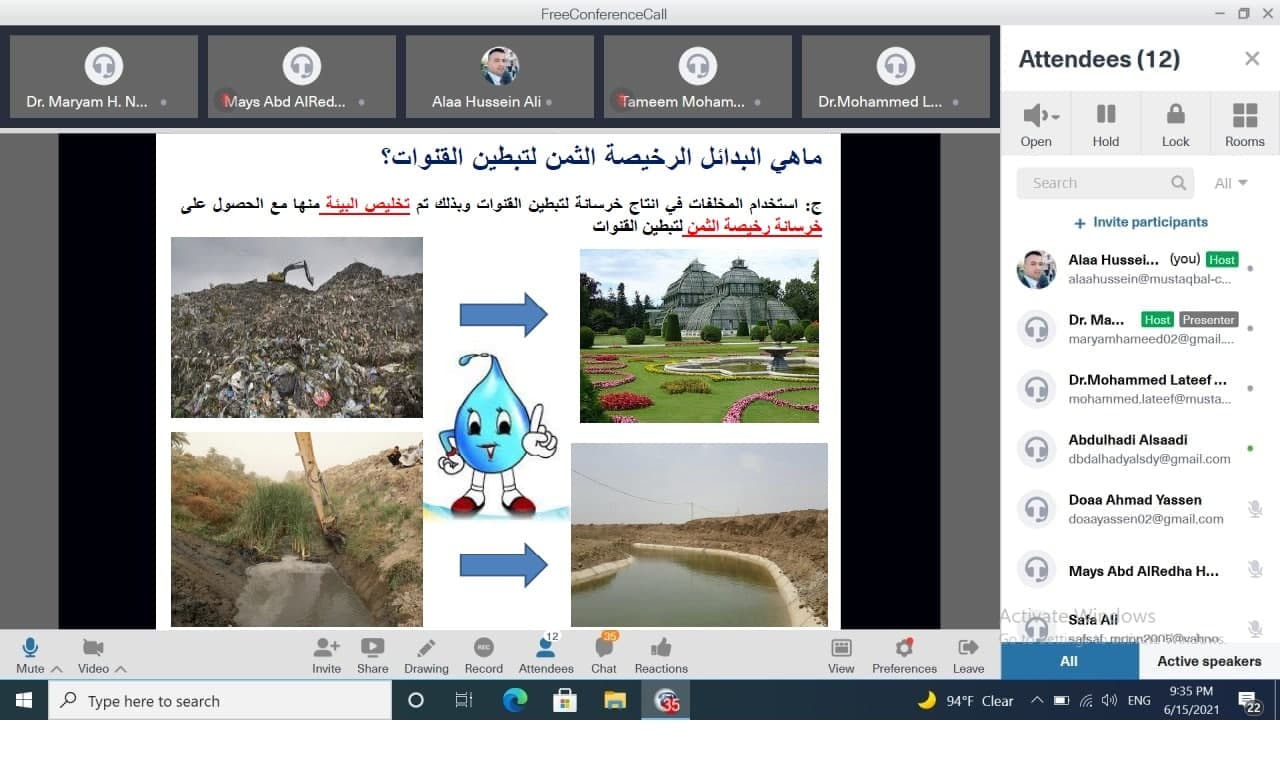
Task: Expand the Video options chevron
Action: [121, 669]
